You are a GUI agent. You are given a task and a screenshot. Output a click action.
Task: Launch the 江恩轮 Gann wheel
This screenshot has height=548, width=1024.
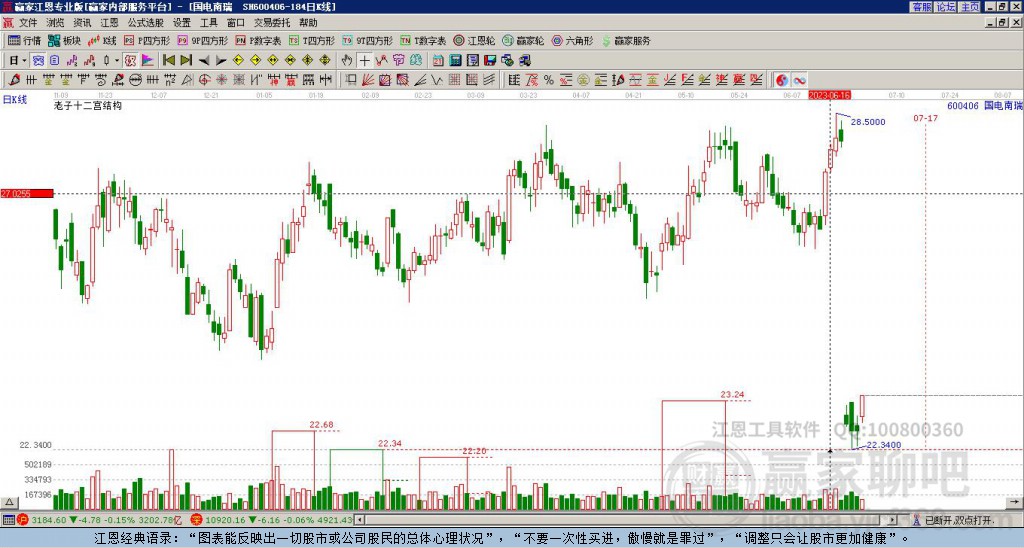(474, 40)
